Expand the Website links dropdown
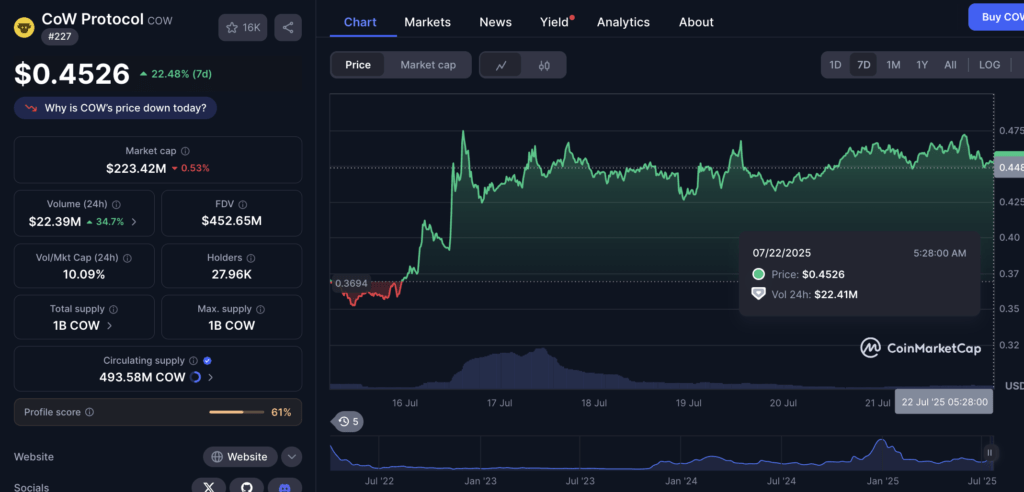Screen dimensions: 1024x492 tap(292, 457)
